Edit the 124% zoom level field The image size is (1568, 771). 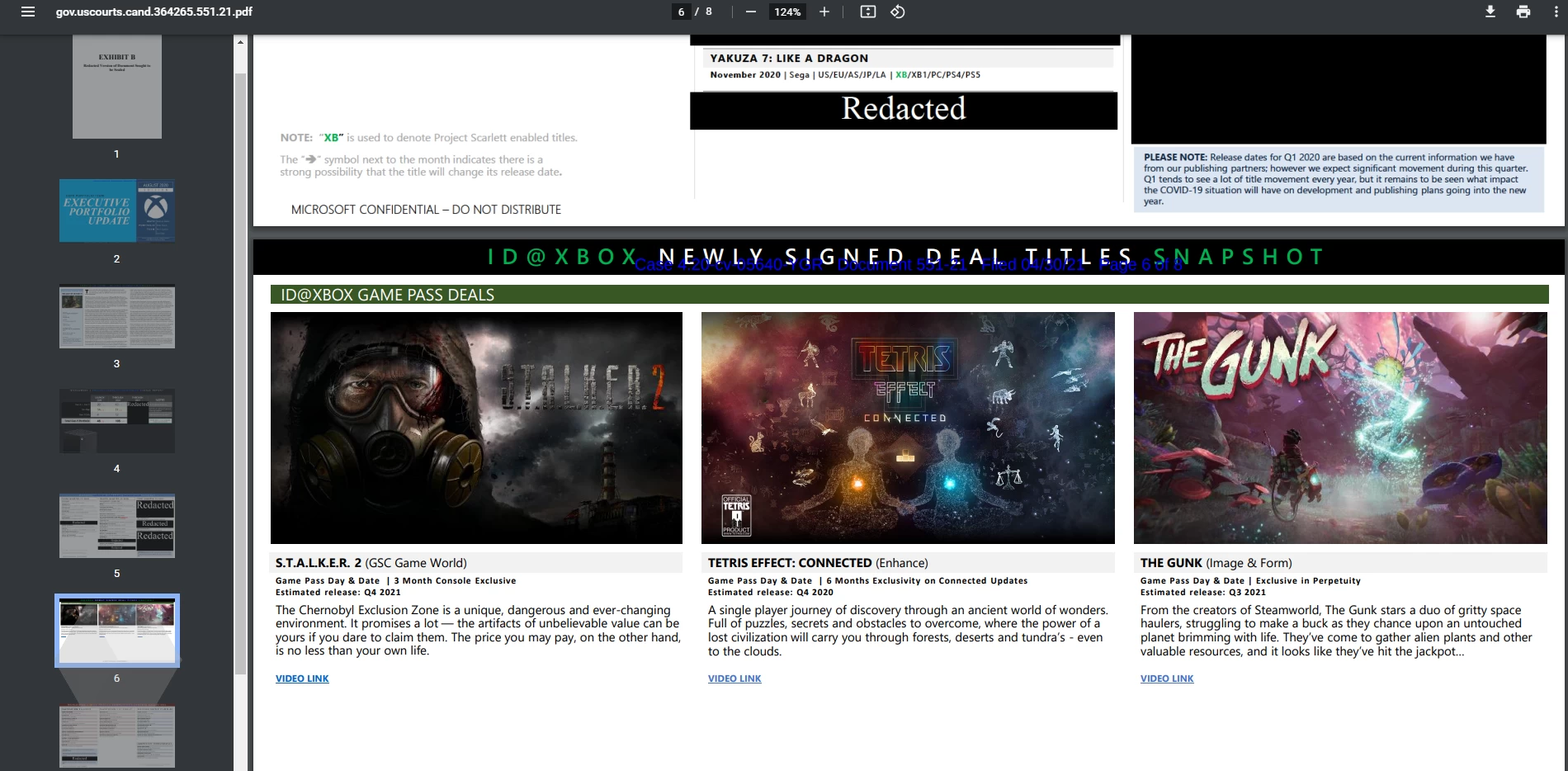[787, 12]
